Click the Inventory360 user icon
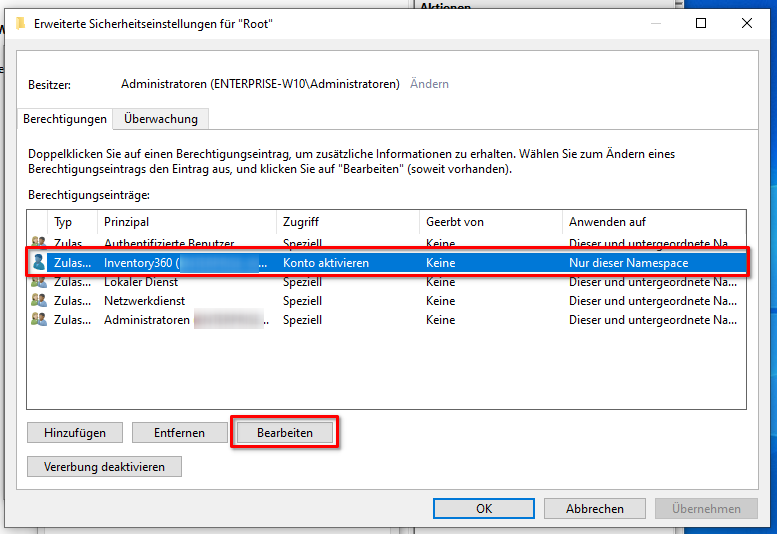 click(39, 263)
